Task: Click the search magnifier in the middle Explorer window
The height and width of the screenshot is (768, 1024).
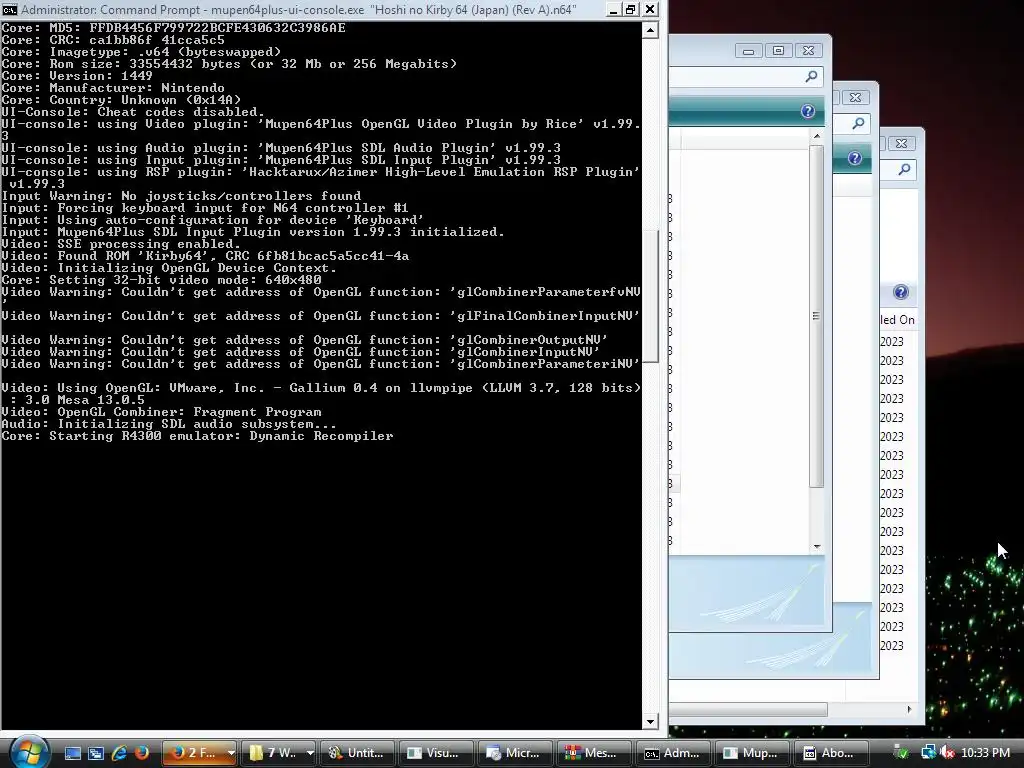Action: click(x=858, y=123)
